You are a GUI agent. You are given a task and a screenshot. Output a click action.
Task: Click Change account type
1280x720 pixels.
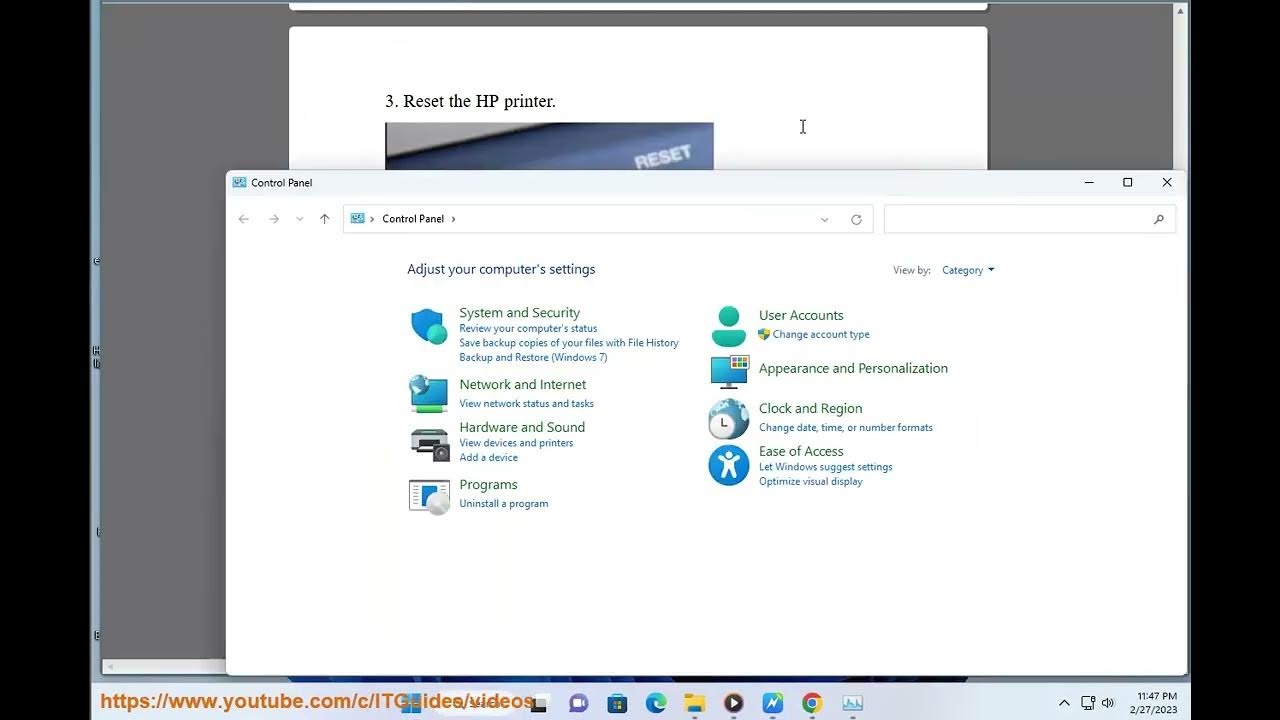pos(821,335)
